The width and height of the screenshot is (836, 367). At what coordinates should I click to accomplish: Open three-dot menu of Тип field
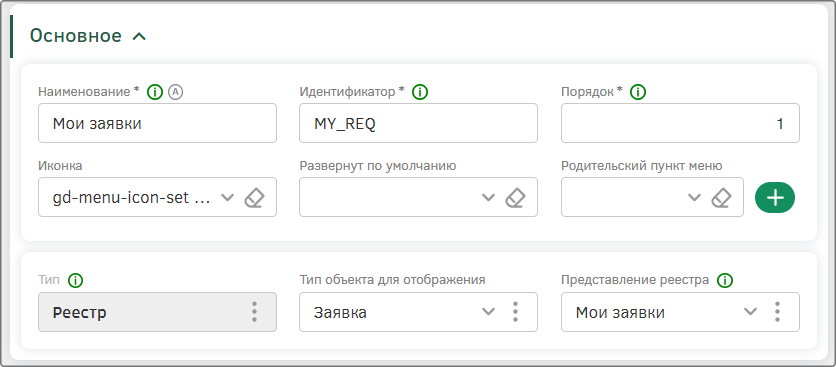pos(254,312)
